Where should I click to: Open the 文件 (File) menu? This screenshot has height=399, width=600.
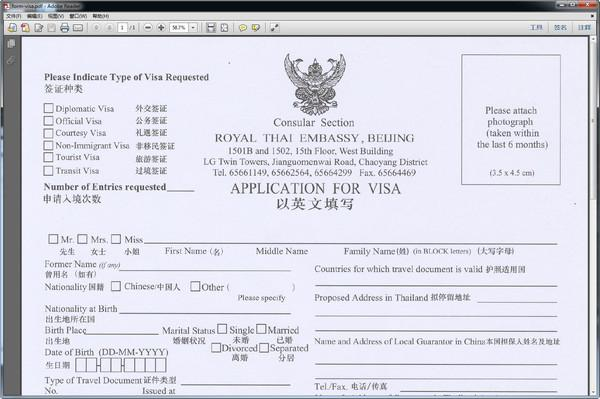[13, 16]
